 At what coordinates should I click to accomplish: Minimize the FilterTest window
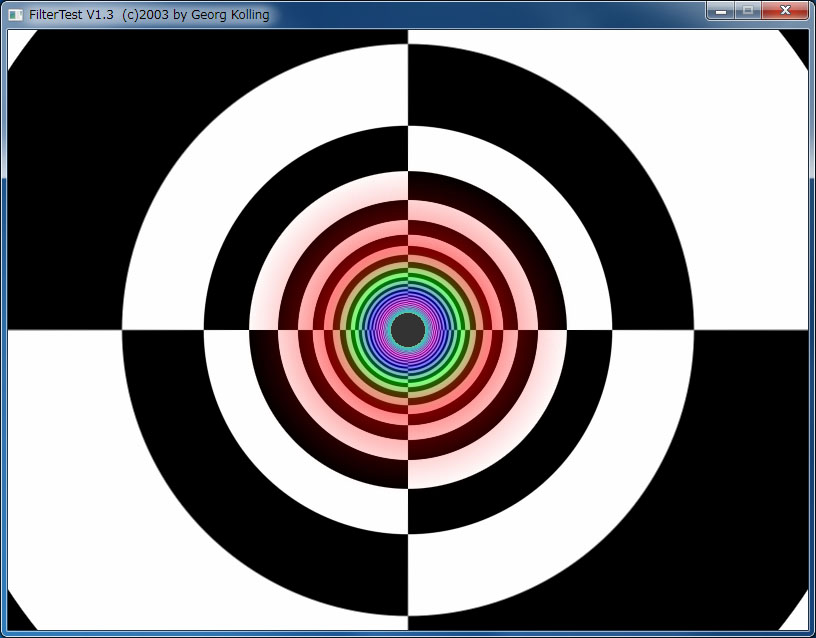[719, 11]
